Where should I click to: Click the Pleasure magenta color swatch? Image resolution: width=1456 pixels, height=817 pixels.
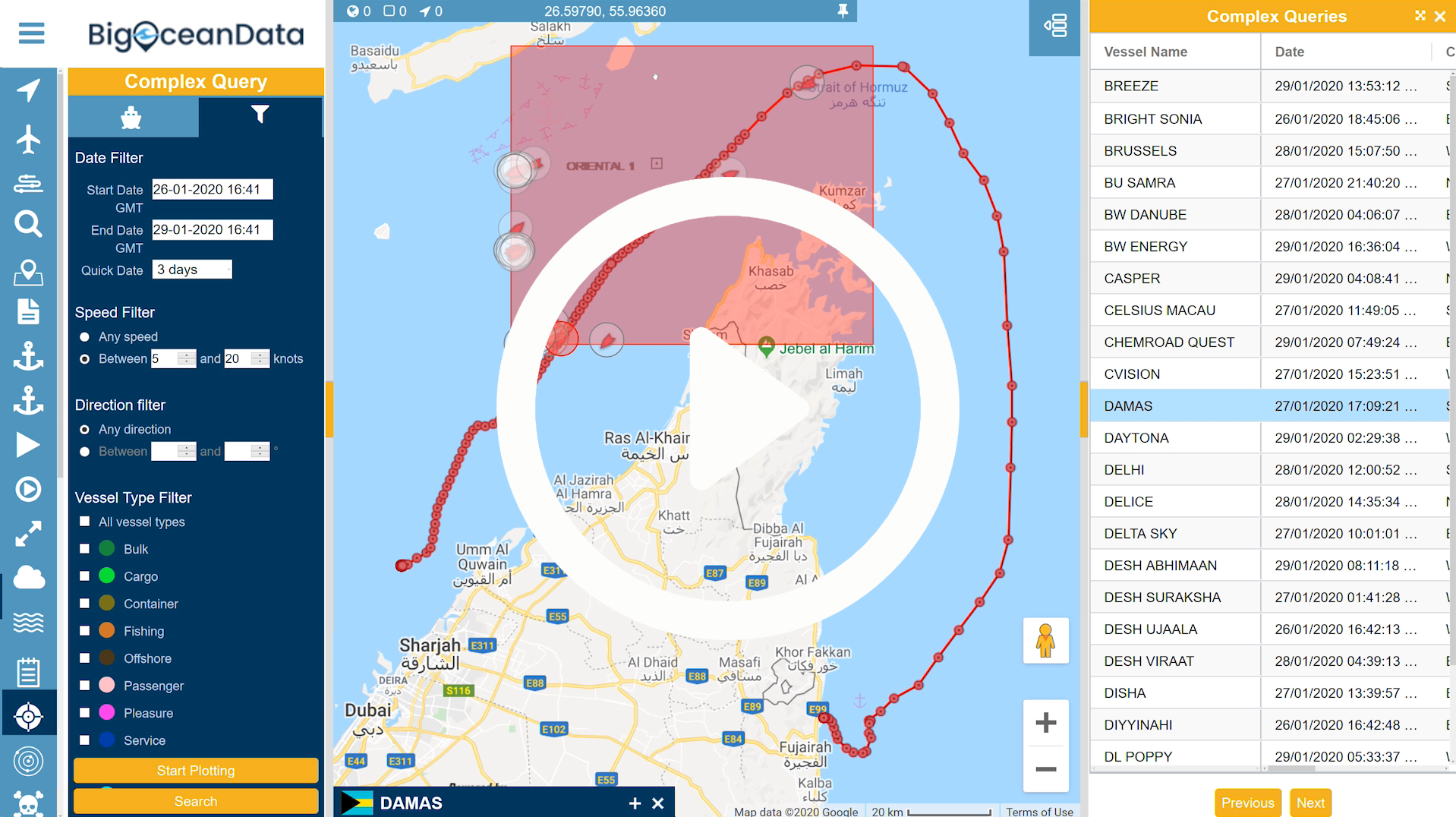point(107,712)
